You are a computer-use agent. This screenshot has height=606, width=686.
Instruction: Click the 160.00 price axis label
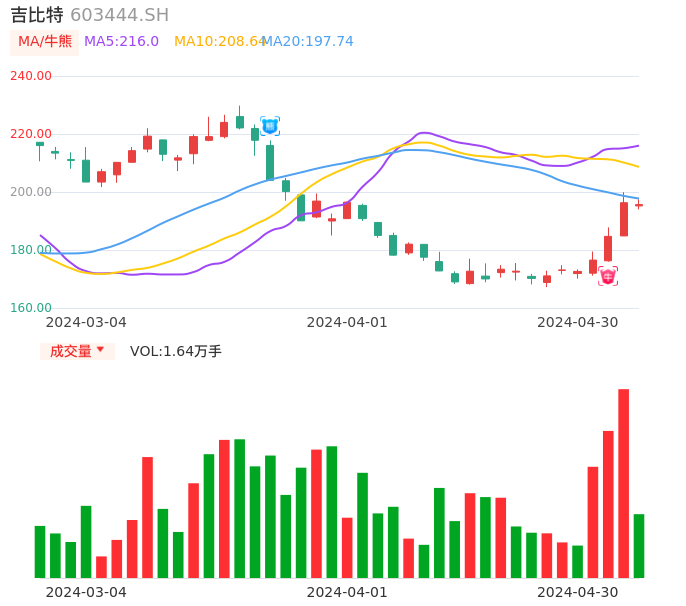[30, 308]
